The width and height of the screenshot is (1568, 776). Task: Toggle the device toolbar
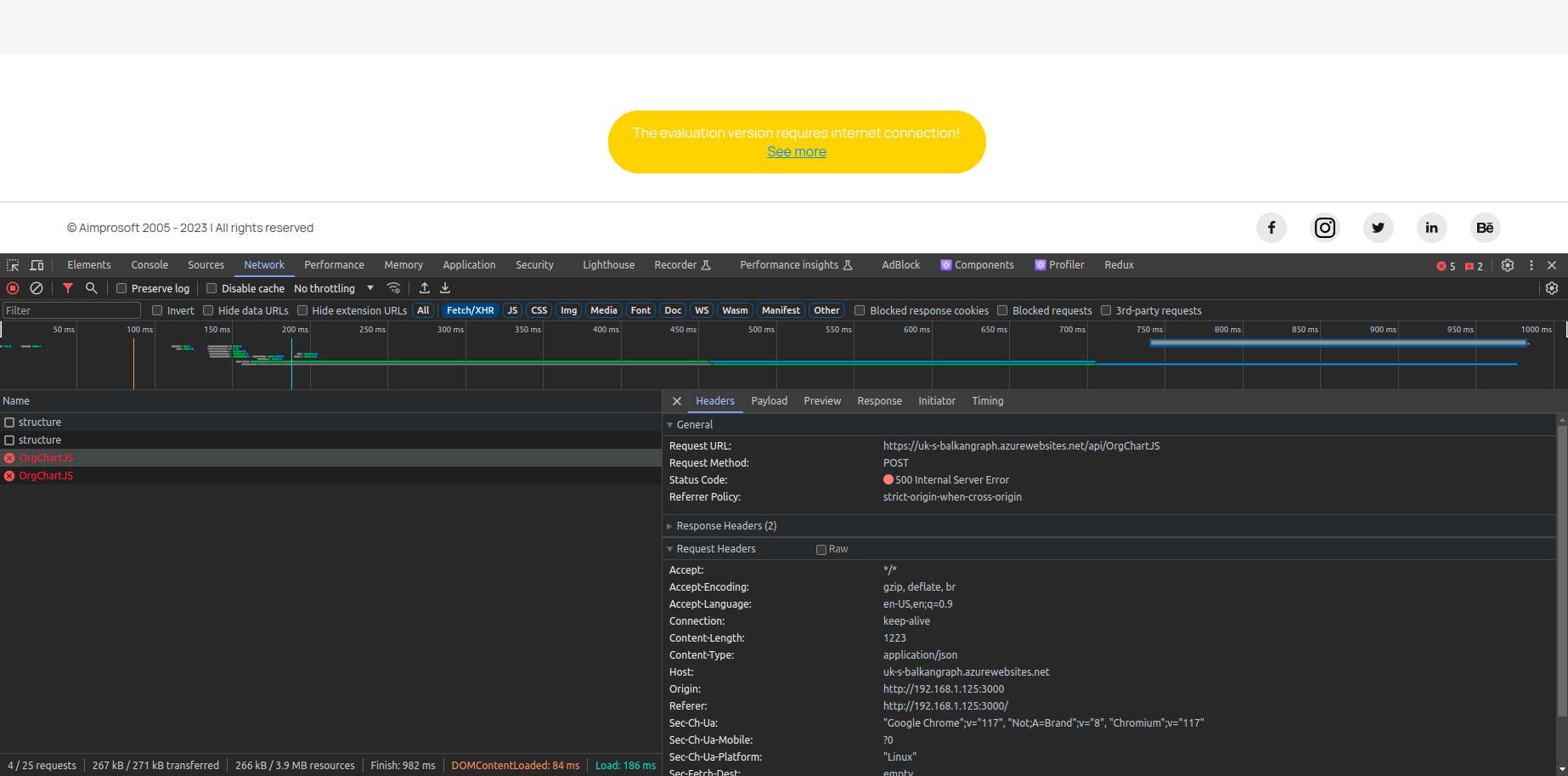36,265
